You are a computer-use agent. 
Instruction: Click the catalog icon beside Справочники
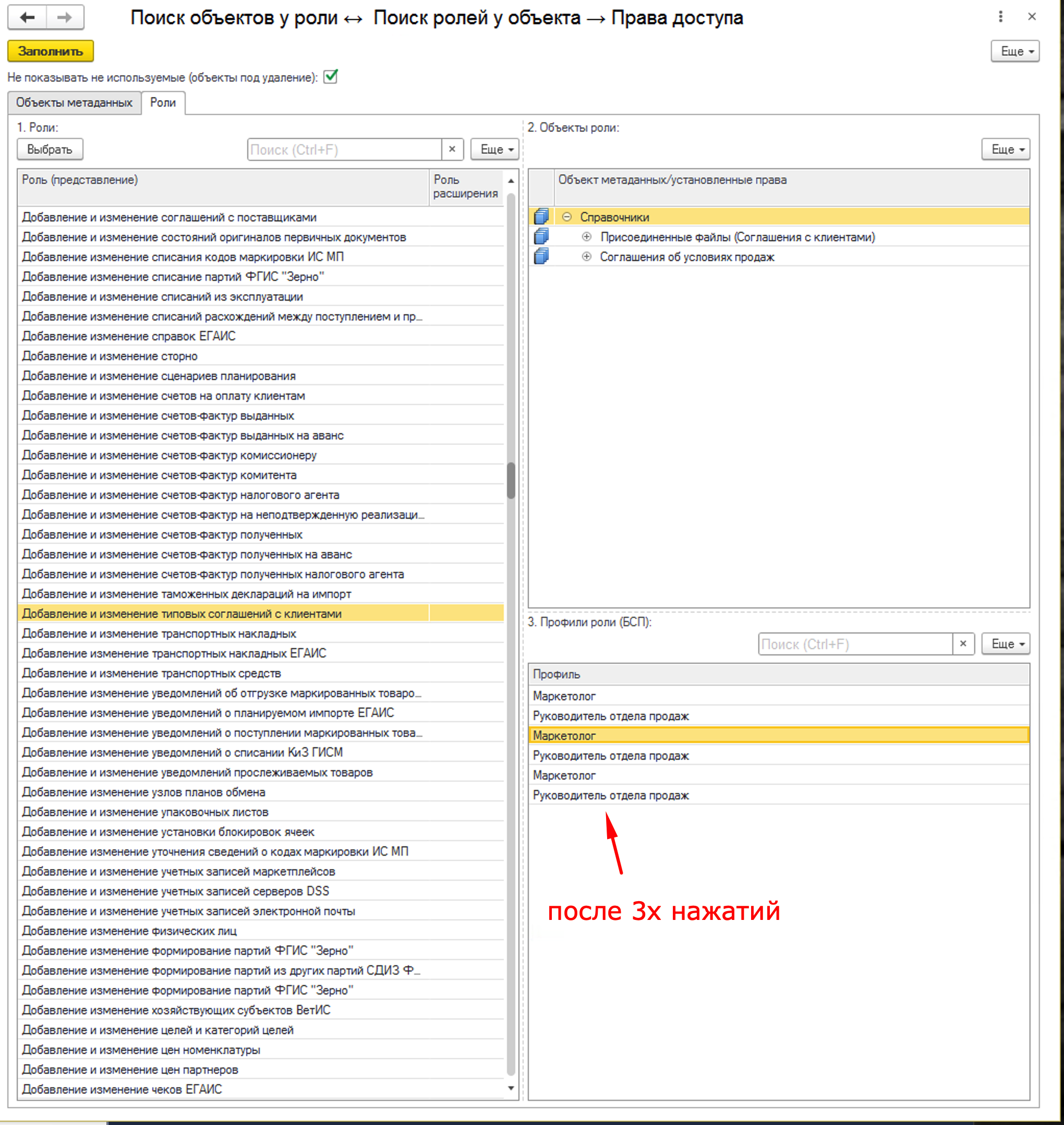(541, 217)
